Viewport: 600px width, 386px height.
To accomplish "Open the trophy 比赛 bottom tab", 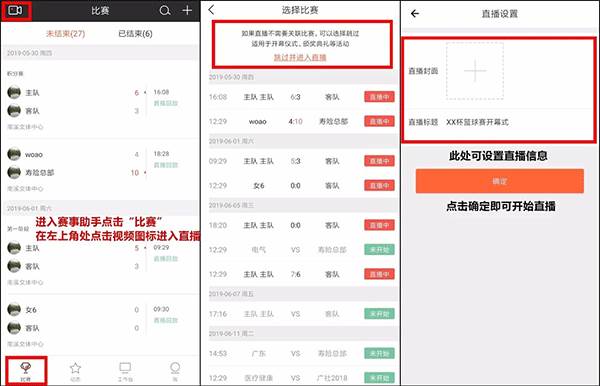I will [x=26, y=371].
